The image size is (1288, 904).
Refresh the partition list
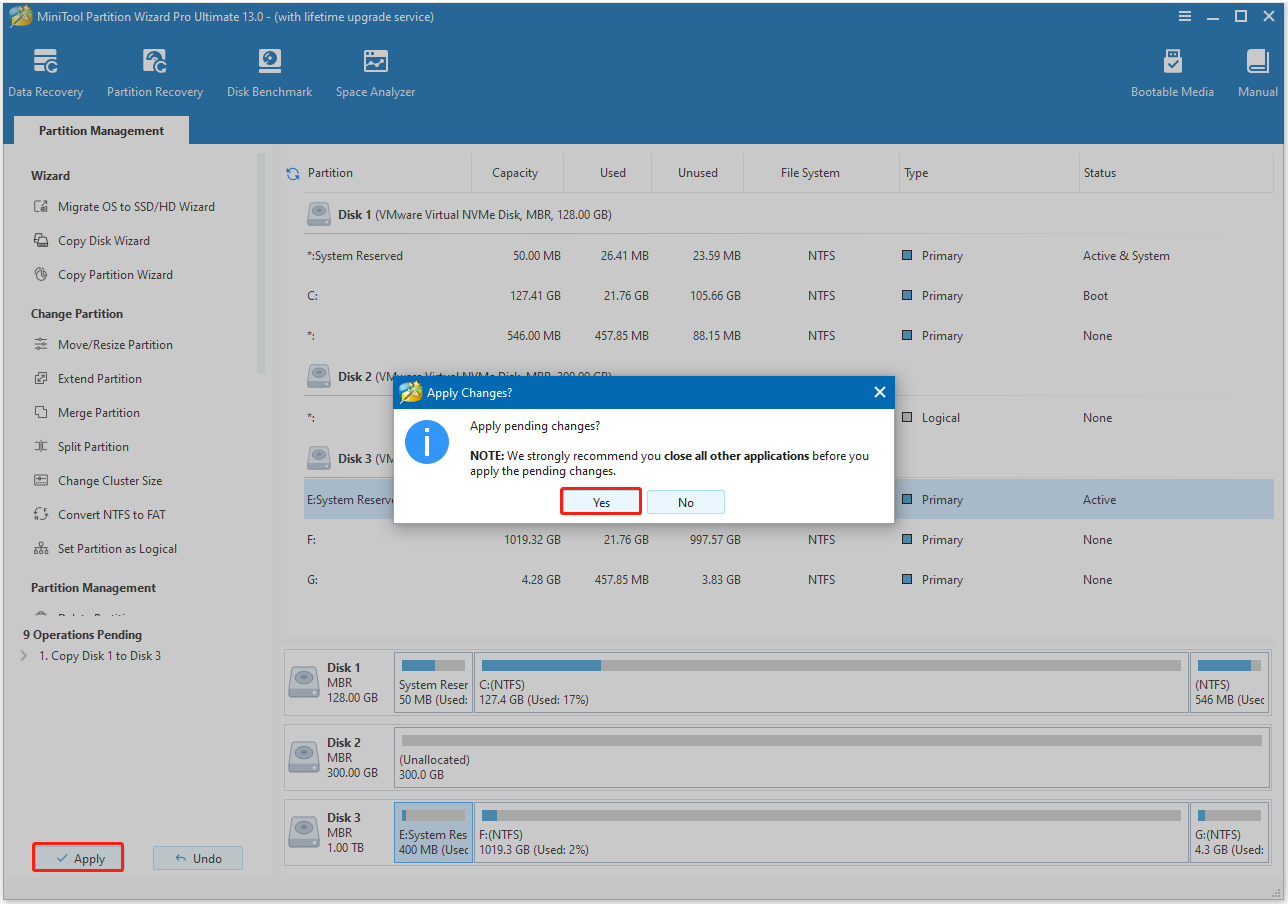[291, 172]
